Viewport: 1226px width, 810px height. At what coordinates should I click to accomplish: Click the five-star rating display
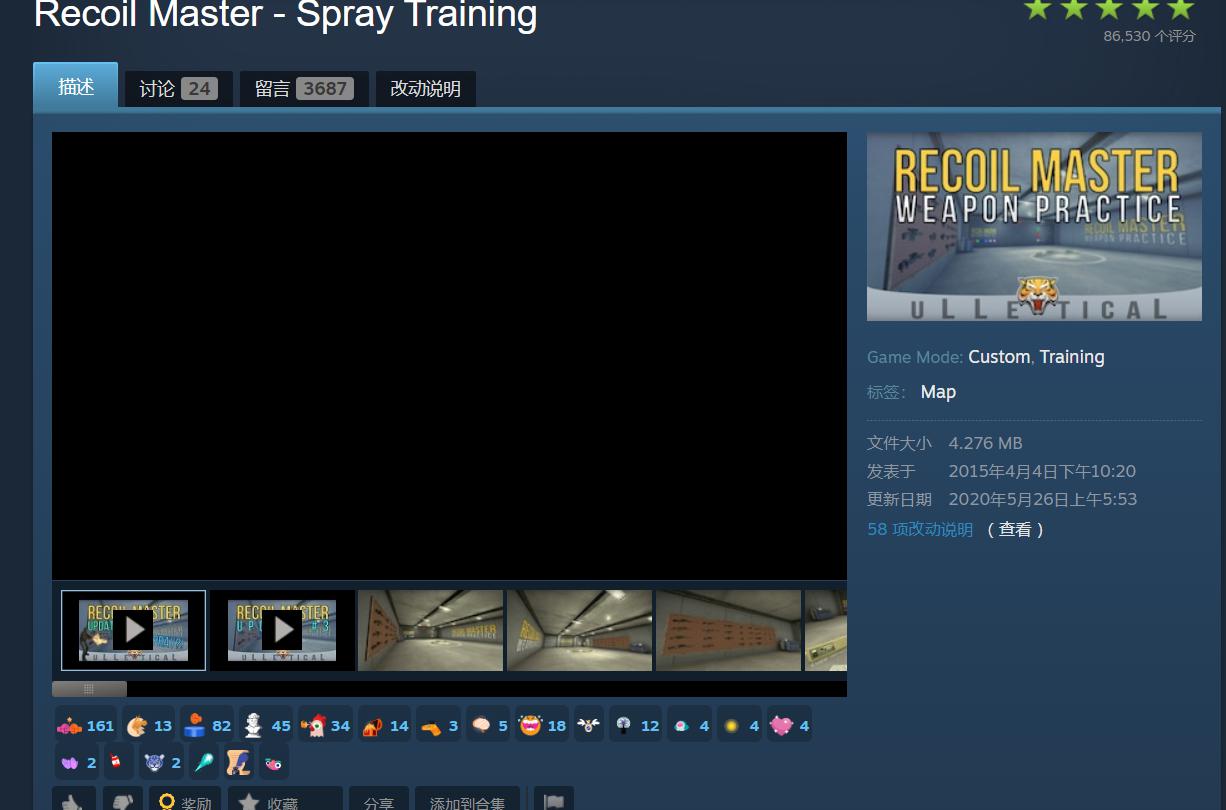(x=1108, y=9)
